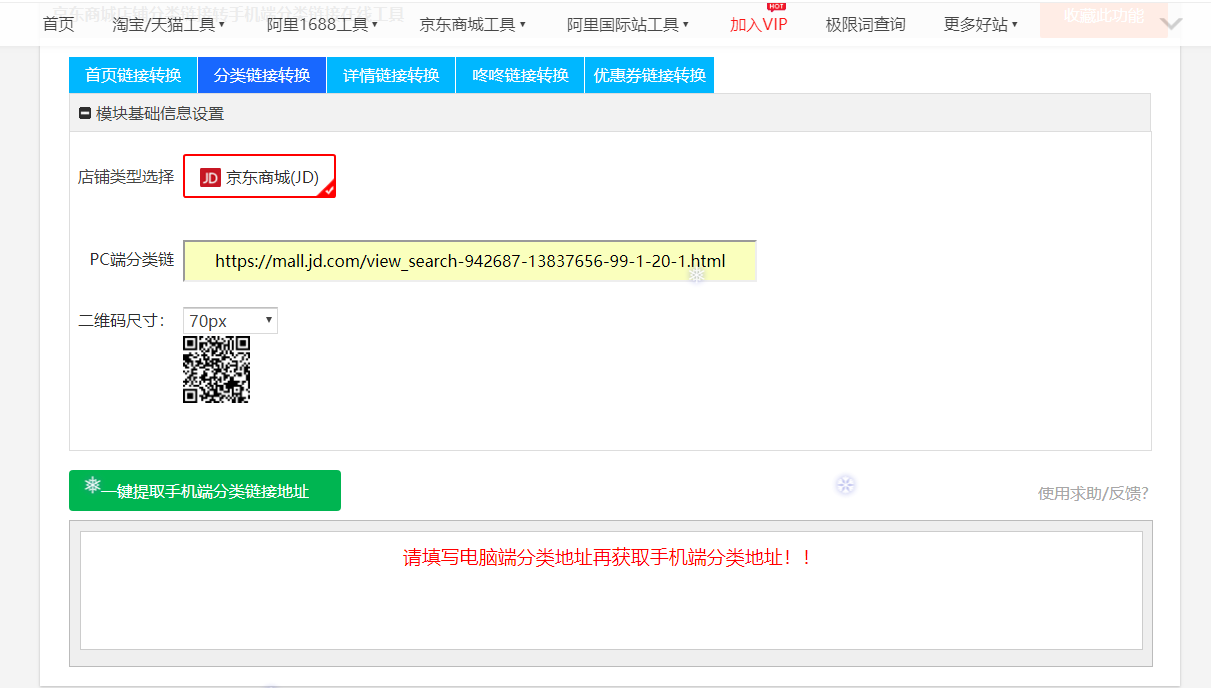
Task: Click the JD logo icon
Action: (210, 178)
